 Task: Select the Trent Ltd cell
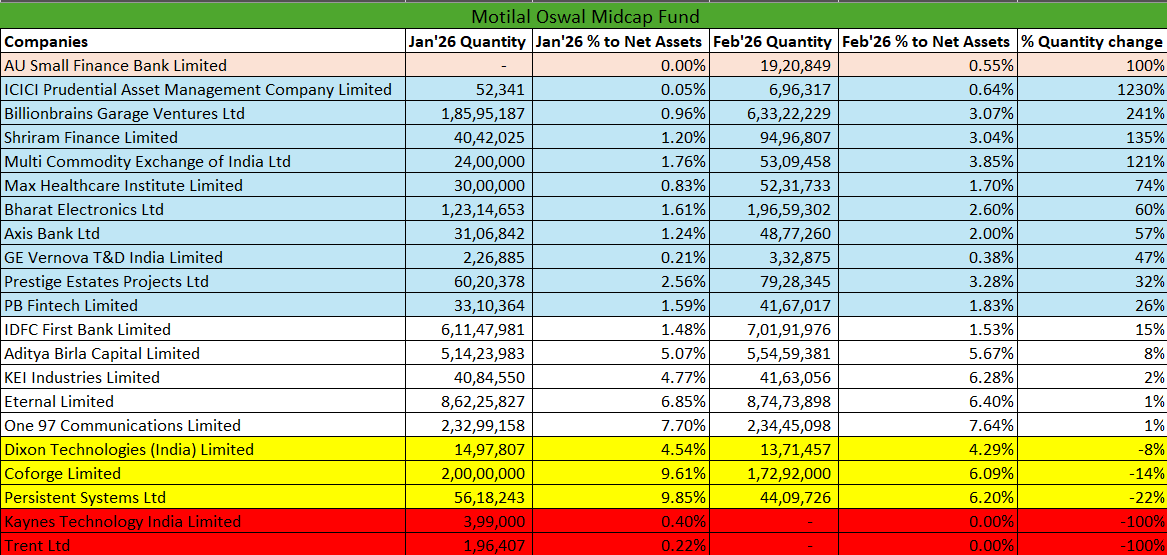tap(202, 545)
